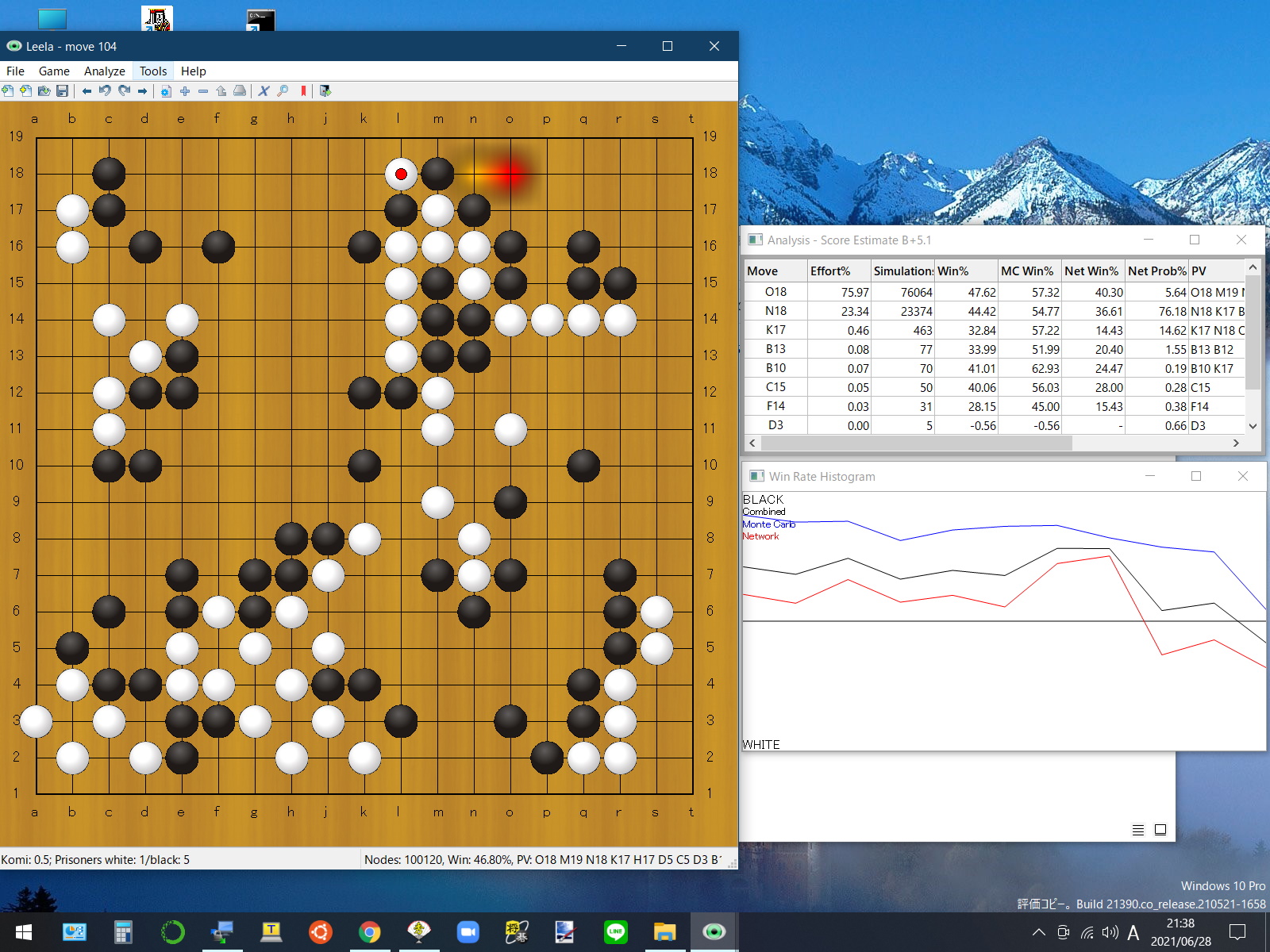Click the Undo move toolbar icon

pos(105,91)
